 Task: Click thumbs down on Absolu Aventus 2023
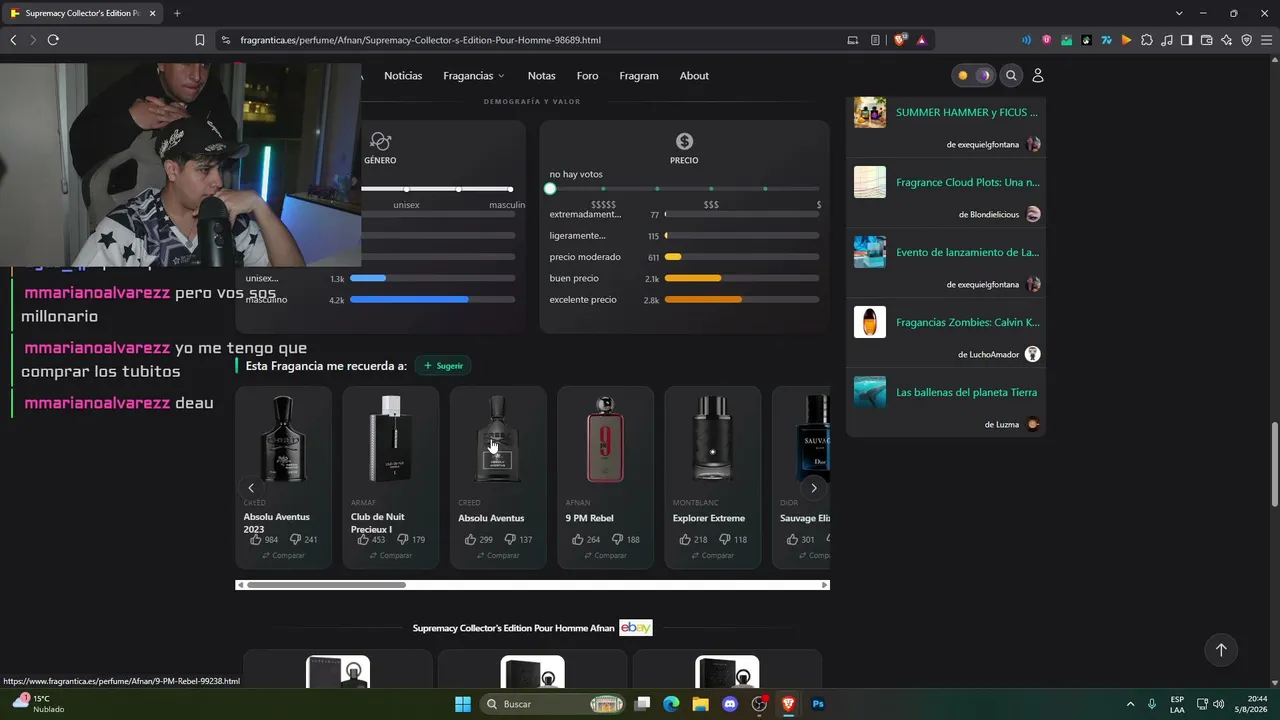pos(296,539)
